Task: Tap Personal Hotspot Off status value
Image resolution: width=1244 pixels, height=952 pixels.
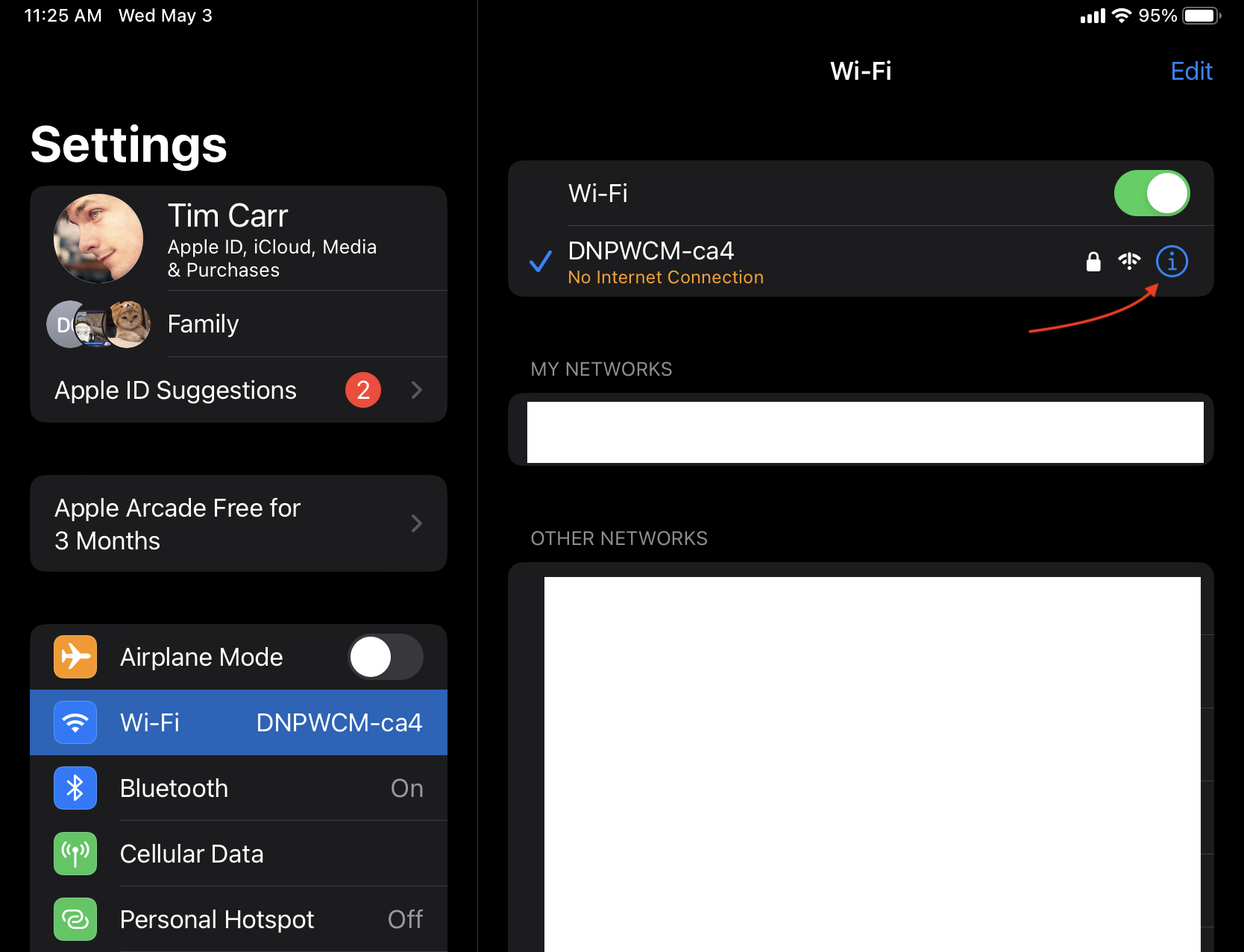Action: click(x=406, y=919)
